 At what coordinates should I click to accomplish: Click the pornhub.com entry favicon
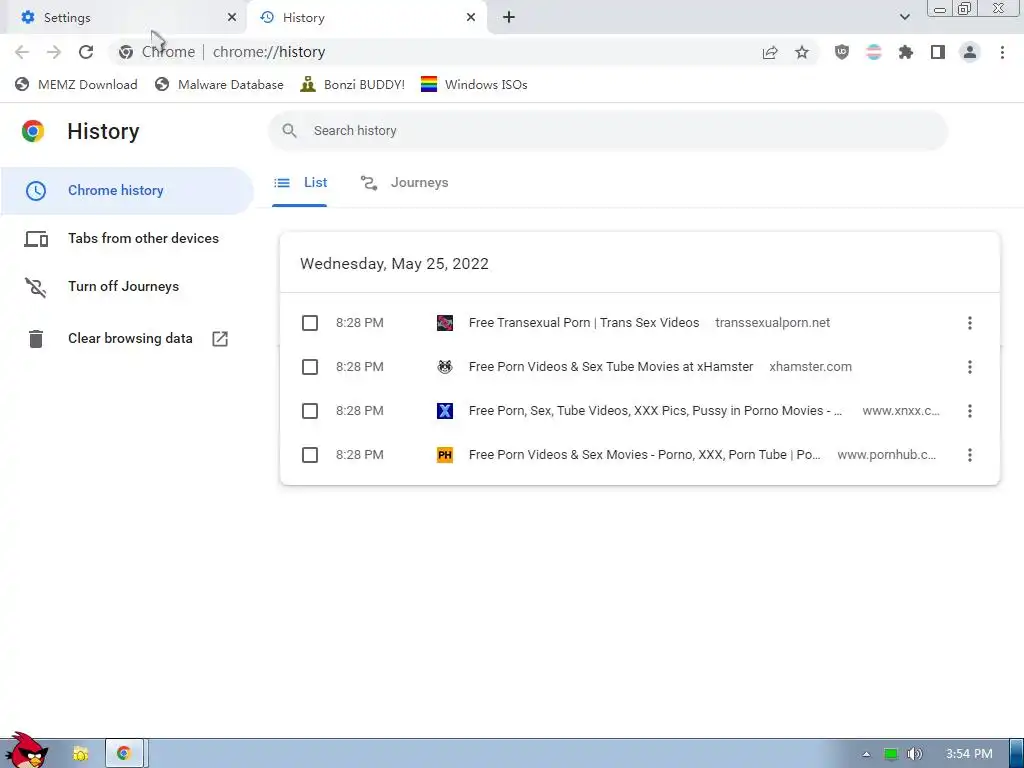[445, 455]
